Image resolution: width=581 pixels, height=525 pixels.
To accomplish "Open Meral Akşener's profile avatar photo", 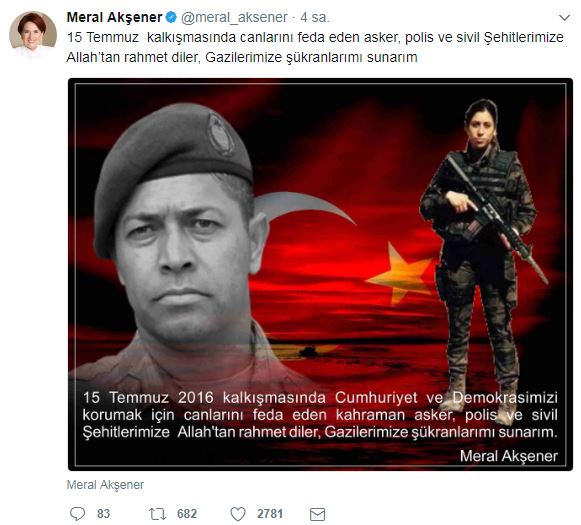I will [33, 34].
